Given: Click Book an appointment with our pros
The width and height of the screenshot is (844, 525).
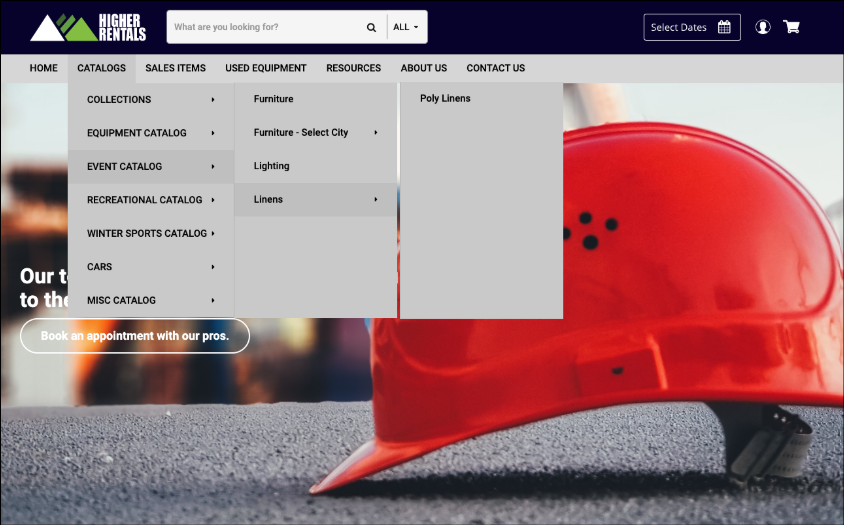Looking at the screenshot, I should 135,336.
